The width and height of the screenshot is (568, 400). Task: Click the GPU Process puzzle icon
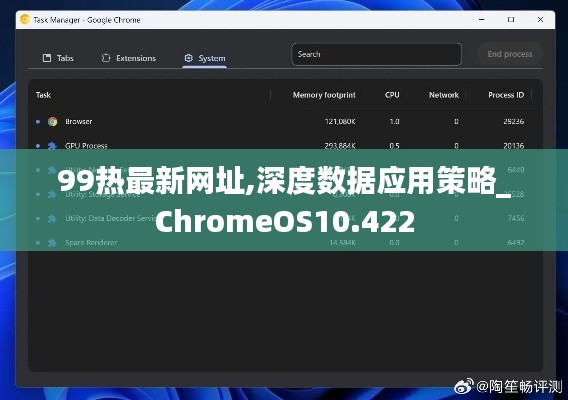click(53, 146)
